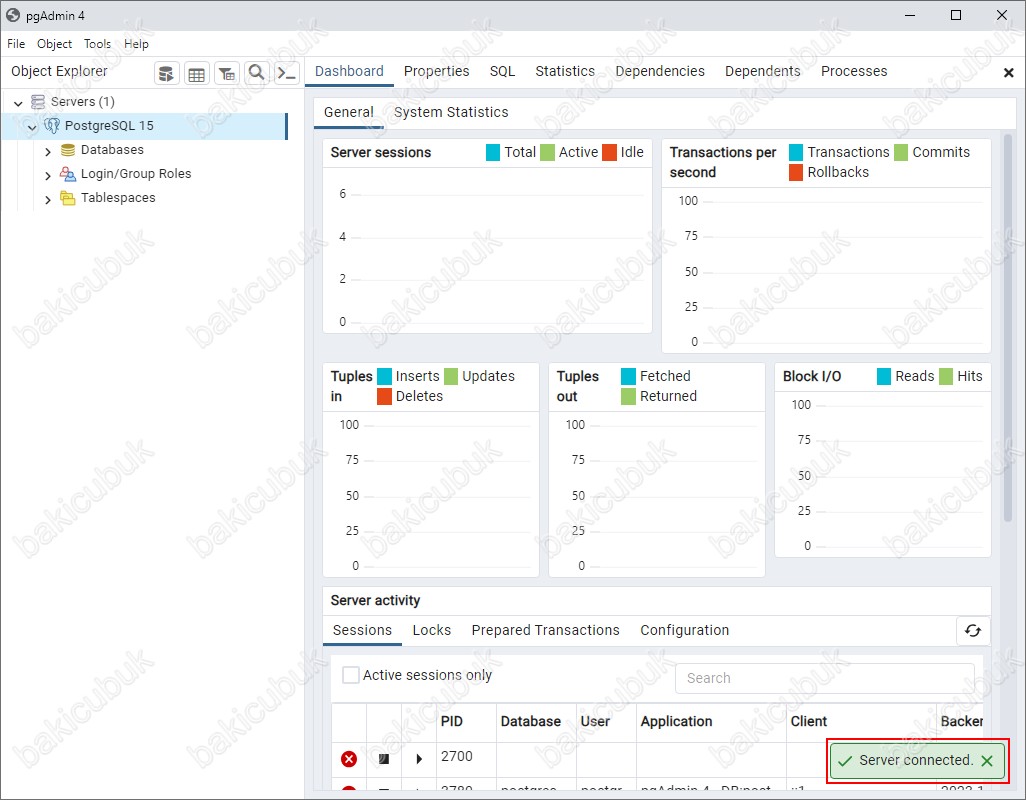Refresh the Server activity list

[973, 631]
